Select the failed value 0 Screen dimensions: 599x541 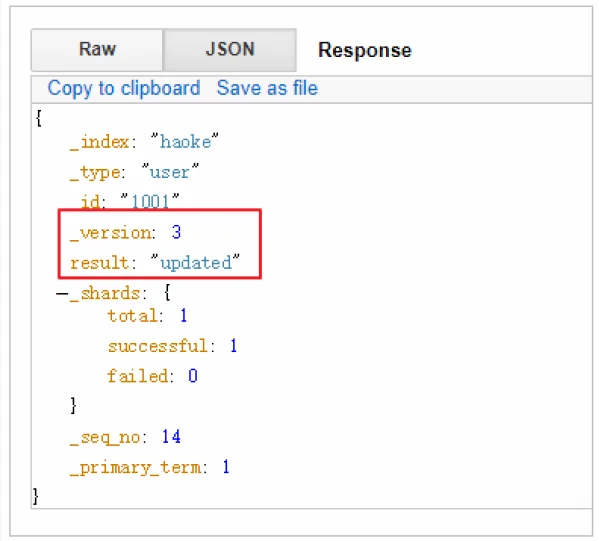coord(193,376)
